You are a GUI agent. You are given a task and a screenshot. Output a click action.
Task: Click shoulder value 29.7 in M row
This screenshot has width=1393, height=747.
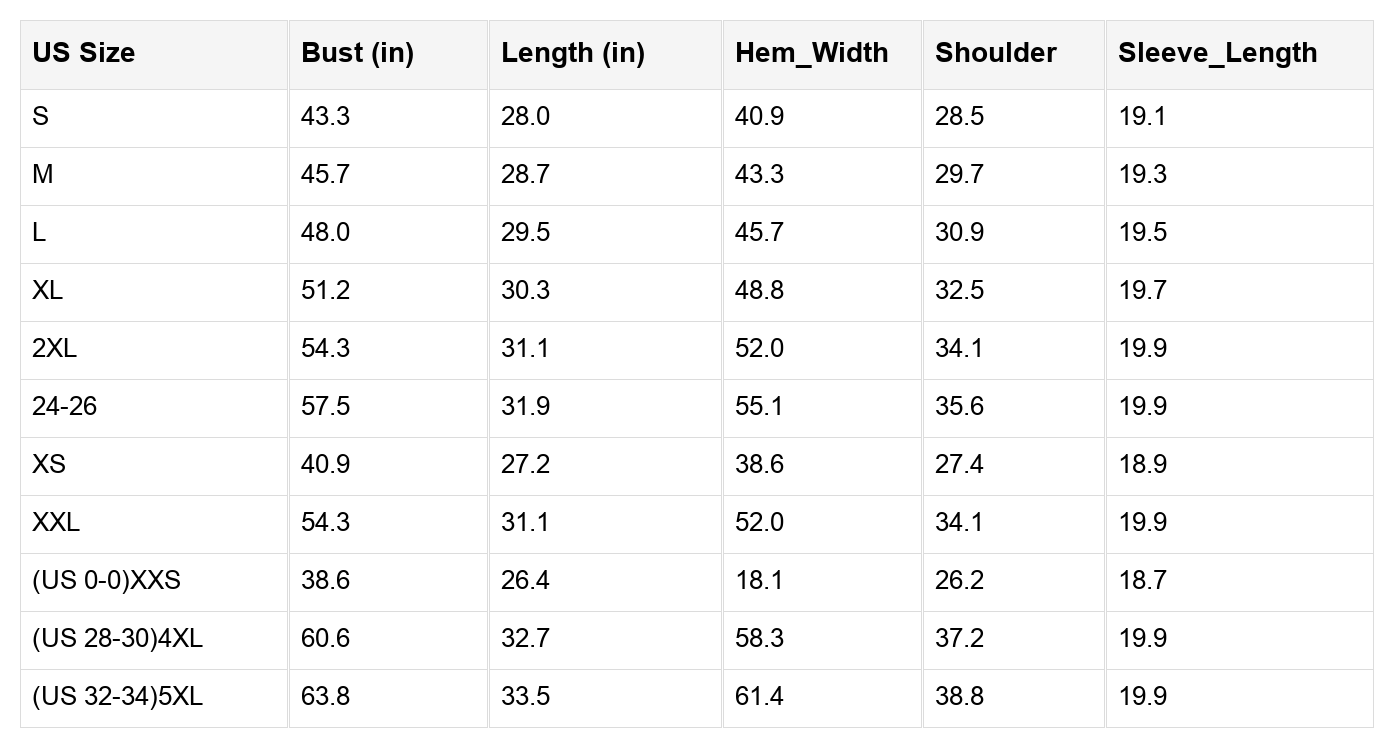959,174
